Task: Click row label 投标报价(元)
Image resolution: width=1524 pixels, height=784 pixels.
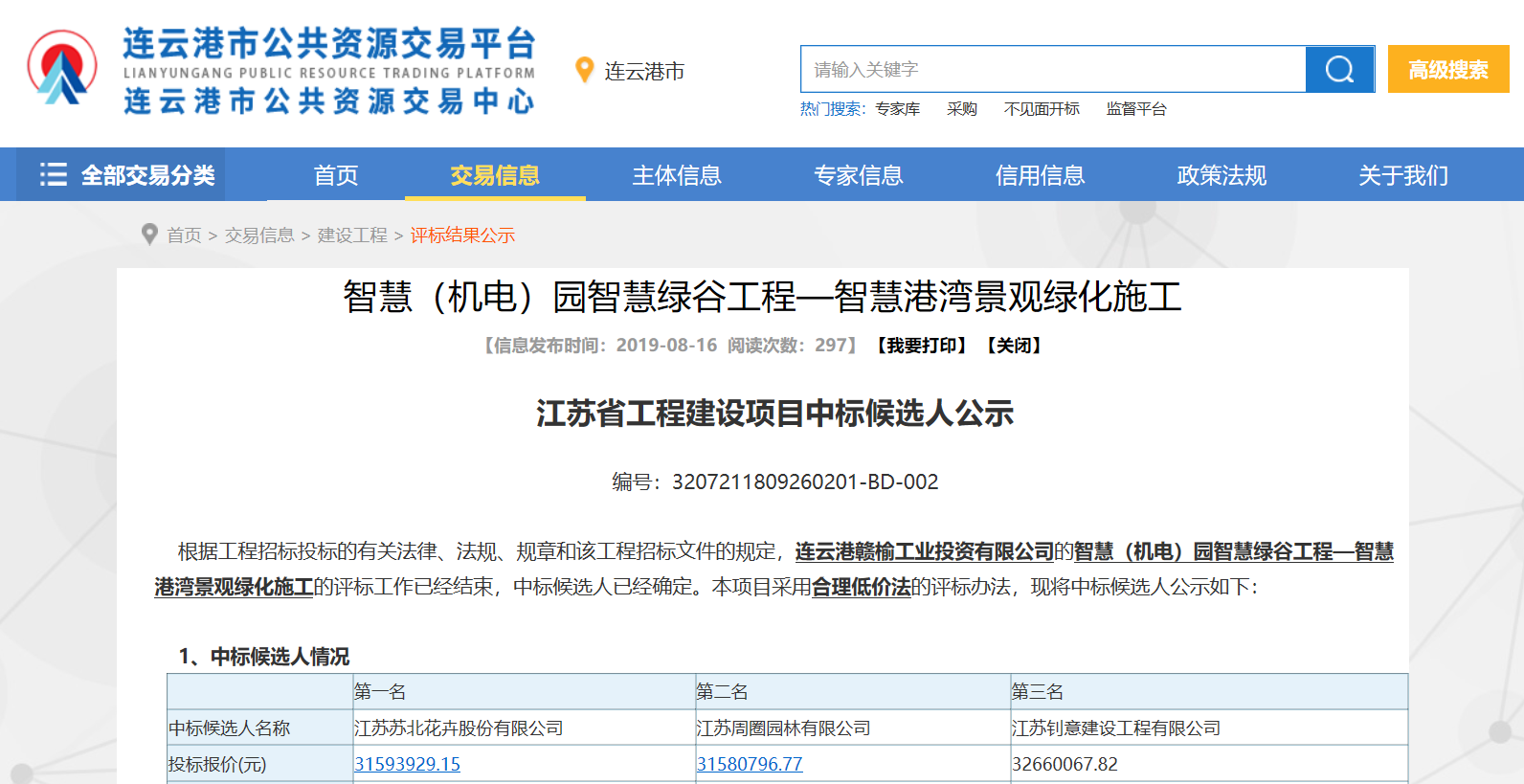Action: click(x=217, y=765)
